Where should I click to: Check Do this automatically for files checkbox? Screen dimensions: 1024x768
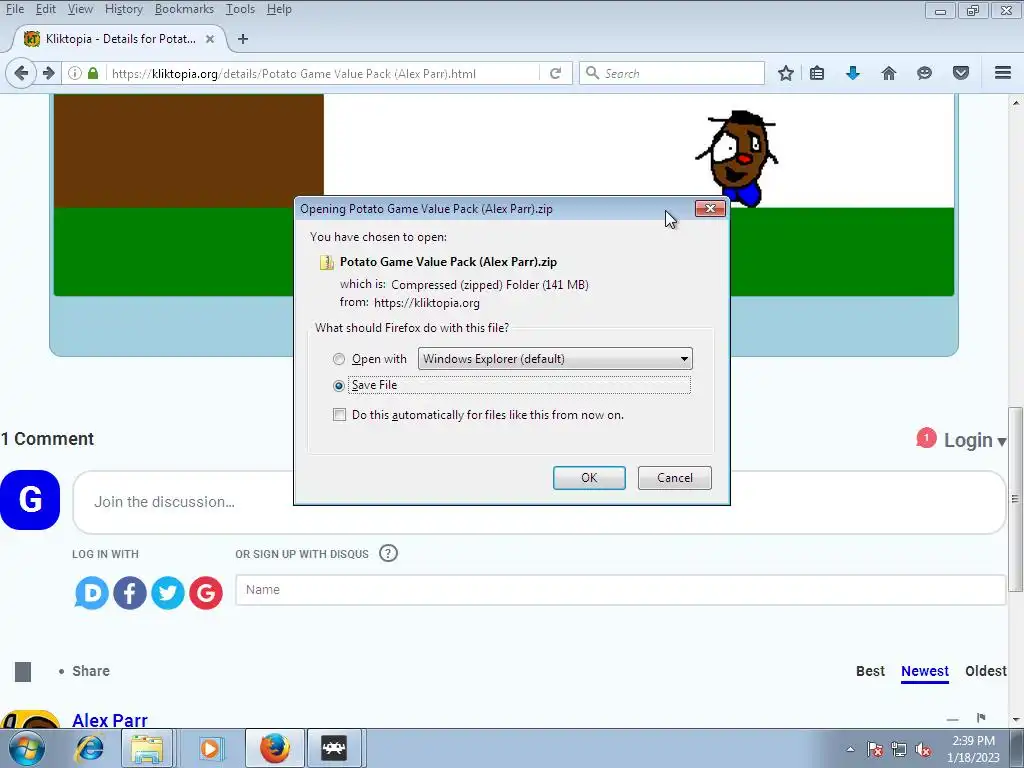point(340,415)
